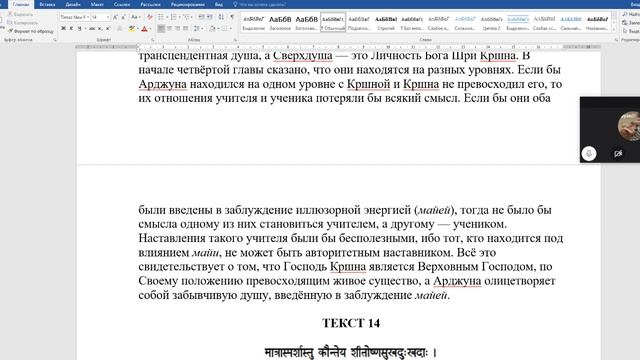
Task: Apply bulleted list icon
Action: point(162,17)
